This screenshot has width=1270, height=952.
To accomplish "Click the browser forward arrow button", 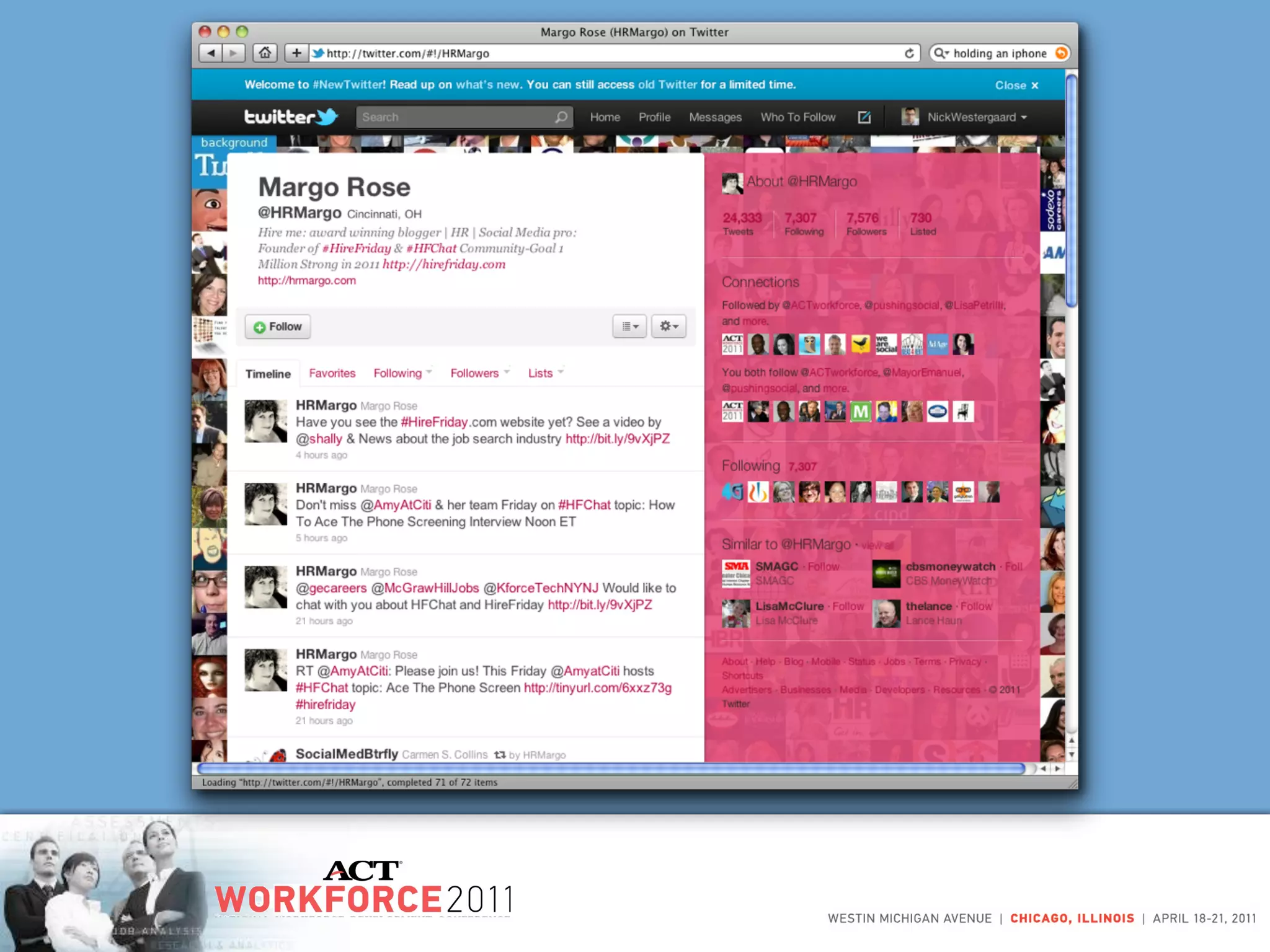I will pos(234,53).
